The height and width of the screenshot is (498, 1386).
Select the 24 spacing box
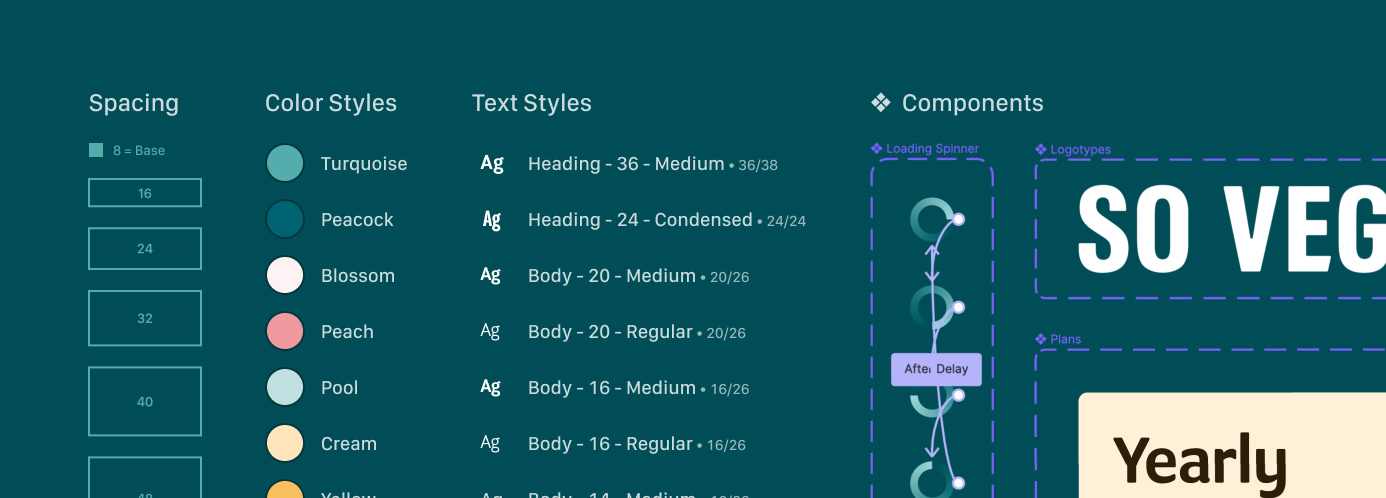(145, 249)
